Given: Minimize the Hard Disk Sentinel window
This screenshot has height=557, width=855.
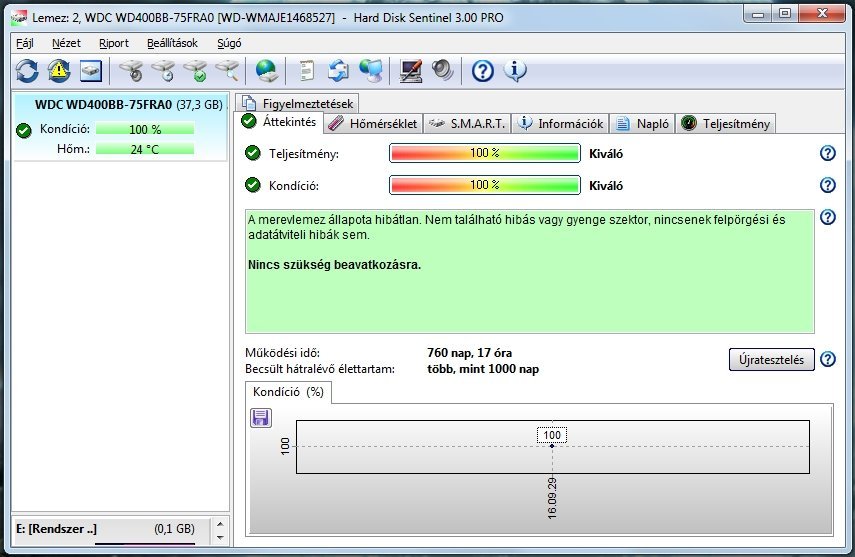Looking at the screenshot, I should 757,14.
